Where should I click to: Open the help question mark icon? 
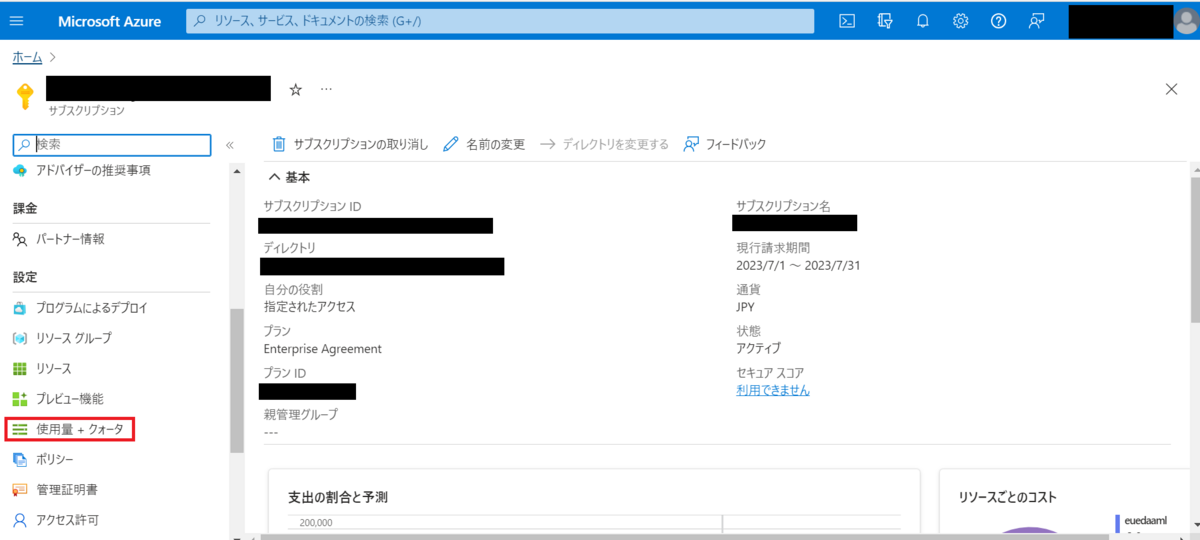pyautogui.click(x=998, y=21)
